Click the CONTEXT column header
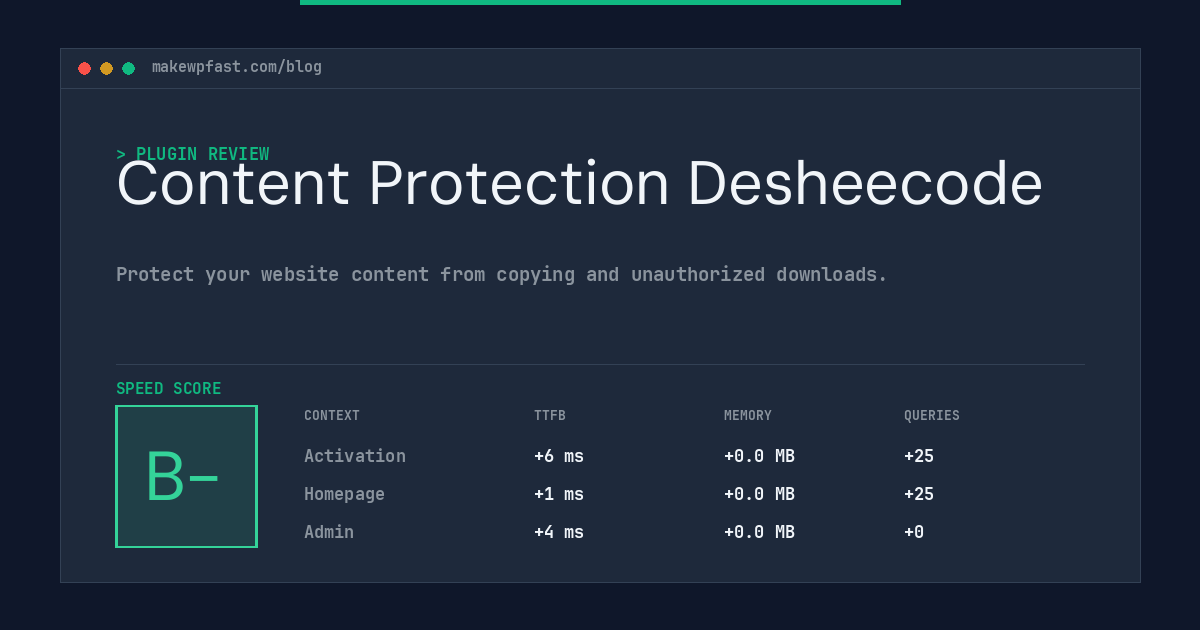The image size is (1200, 630). [332, 416]
